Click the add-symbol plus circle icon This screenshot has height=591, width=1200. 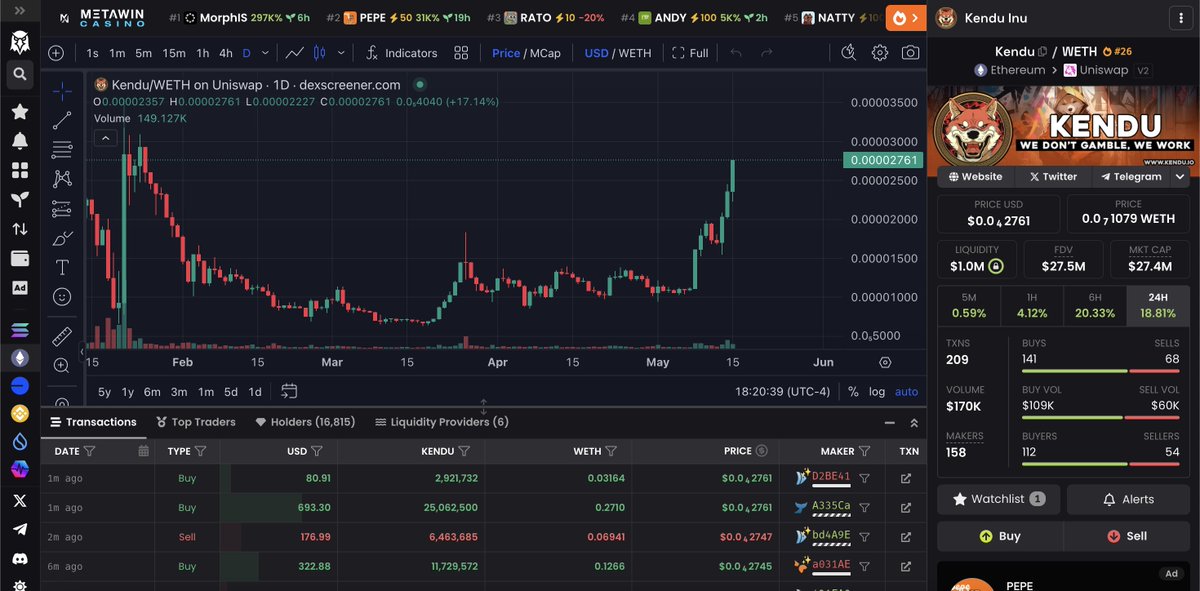[x=56, y=53]
